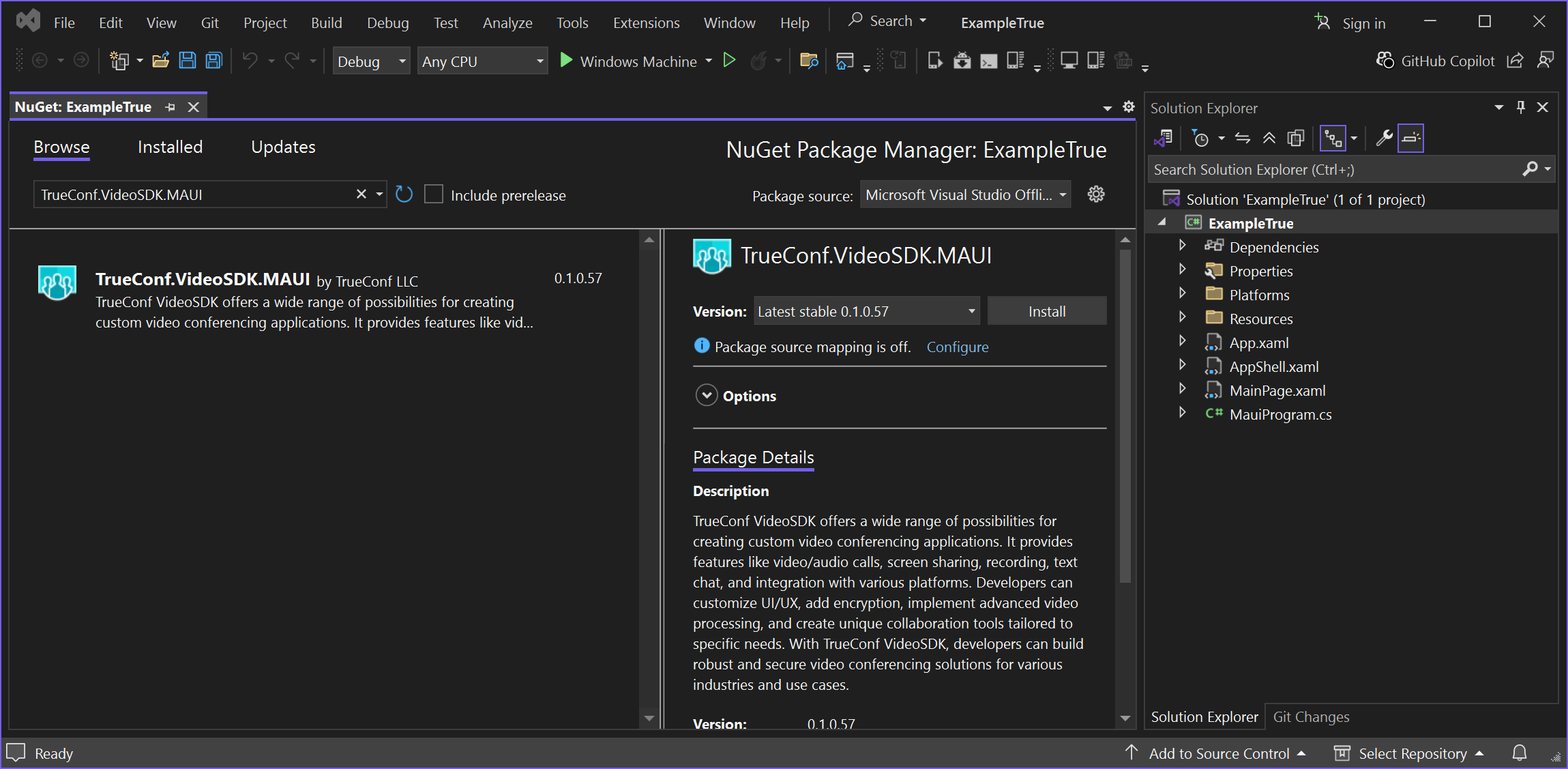Open the Search box in title bar
Viewport: 1568px width, 769px height.
pos(887,21)
